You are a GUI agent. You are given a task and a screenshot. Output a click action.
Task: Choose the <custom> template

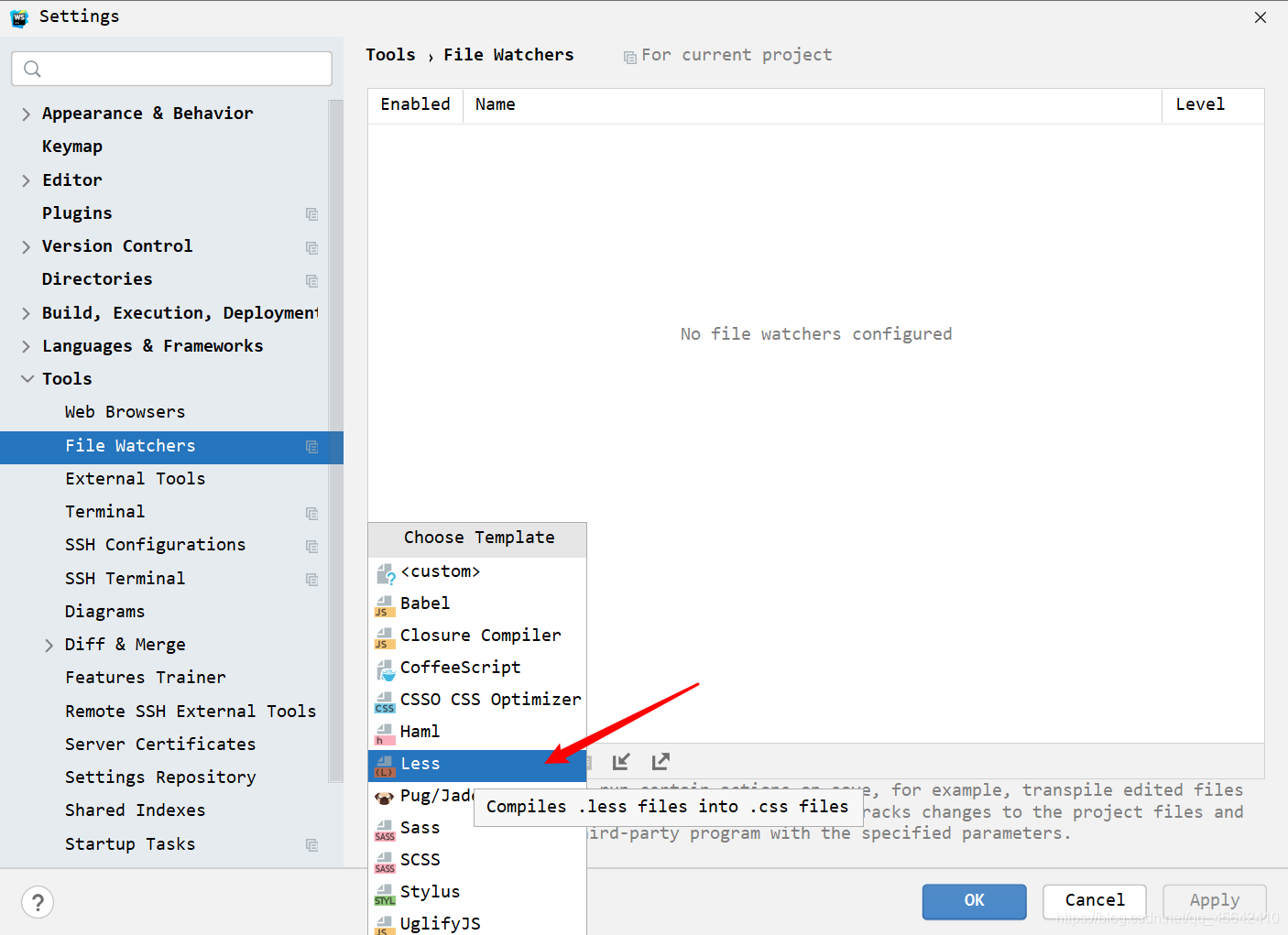pyautogui.click(x=477, y=571)
